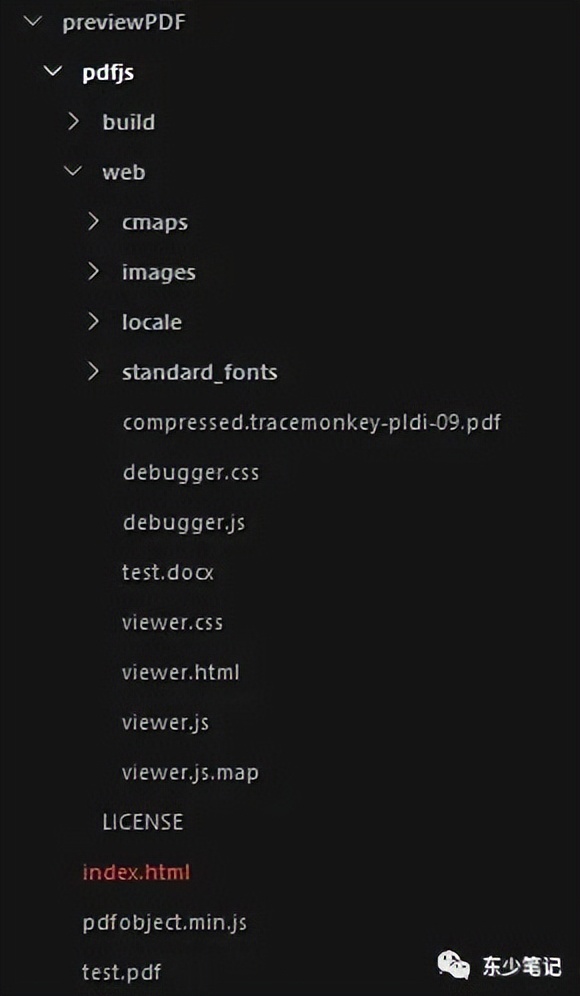Expand the cmaps folder arrow
This screenshot has width=580, height=996.
pyautogui.click(x=94, y=222)
